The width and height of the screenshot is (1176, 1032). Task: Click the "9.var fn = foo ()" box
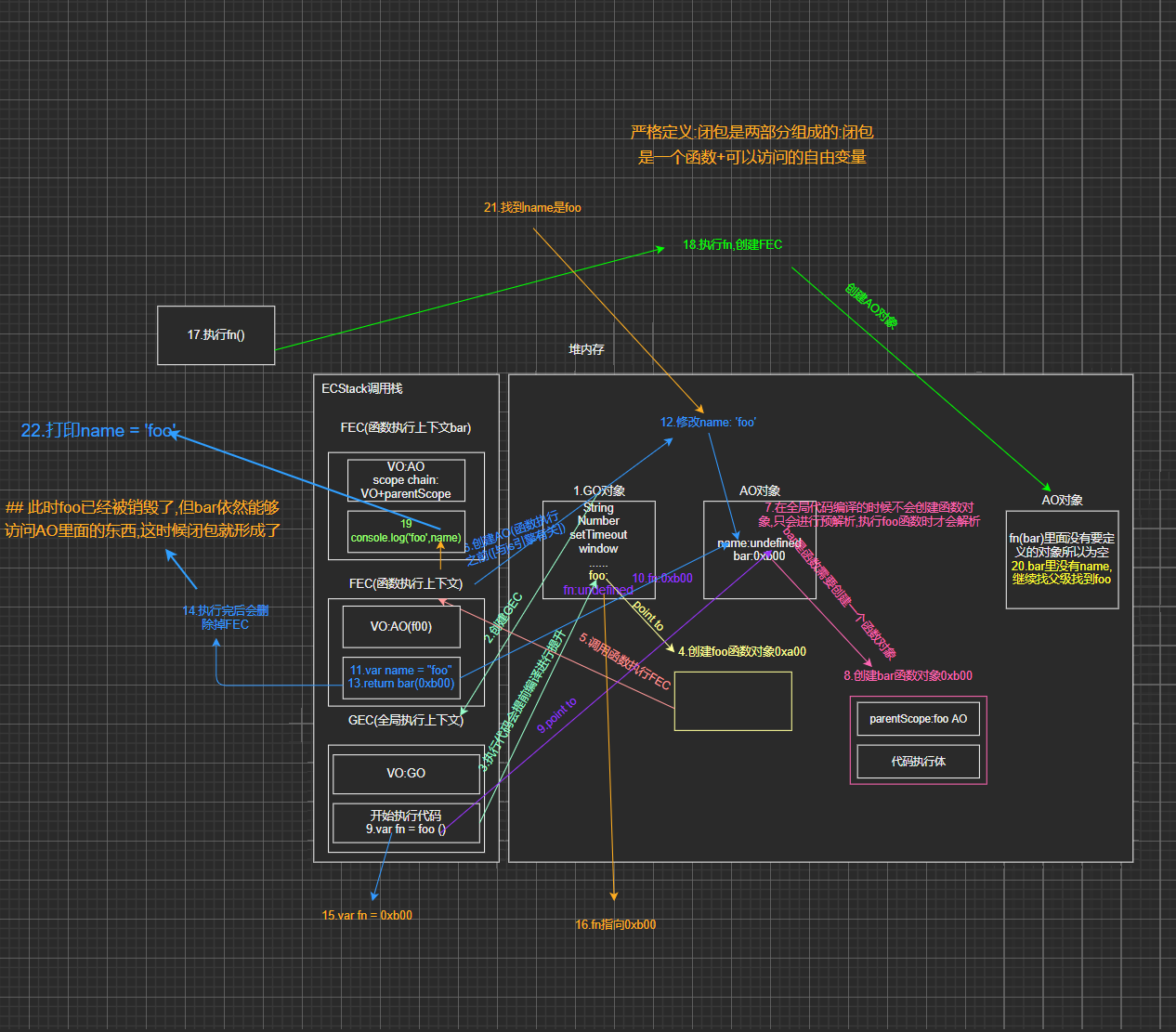406,823
